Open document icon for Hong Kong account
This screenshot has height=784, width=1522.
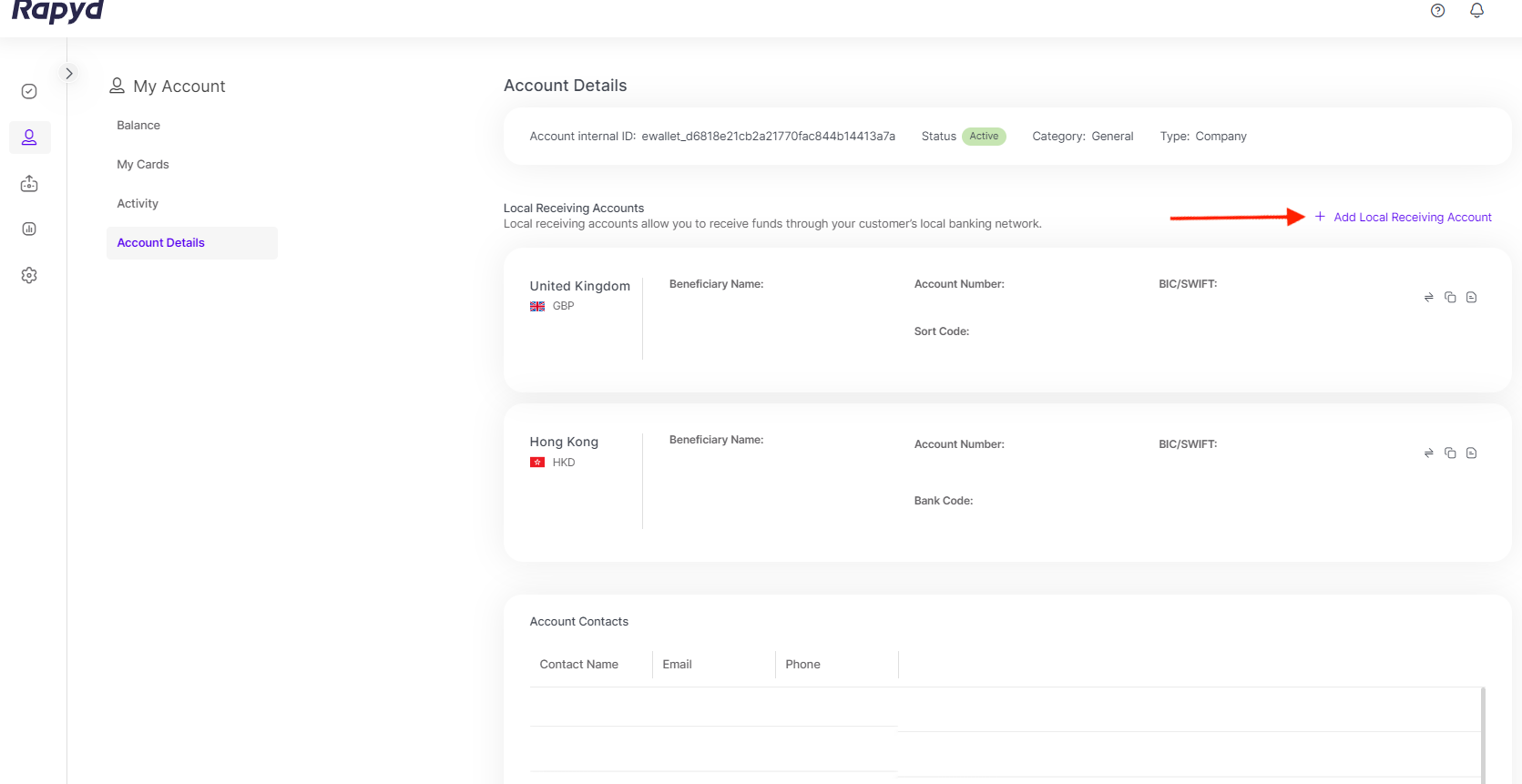click(x=1471, y=453)
